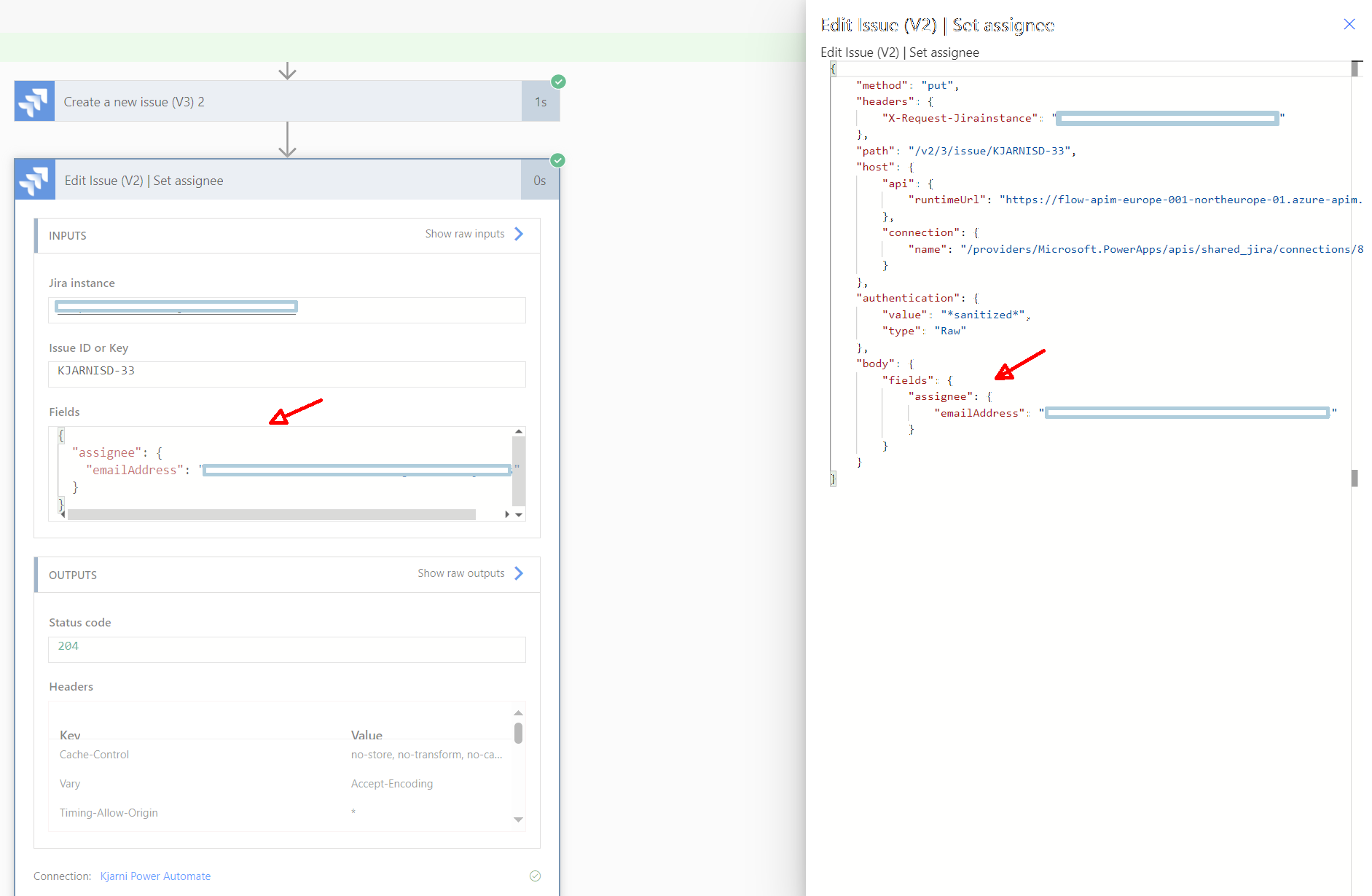Viewport: 1372px width, 896px height.
Task: Click the INPUTS section label
Action: 68,235
